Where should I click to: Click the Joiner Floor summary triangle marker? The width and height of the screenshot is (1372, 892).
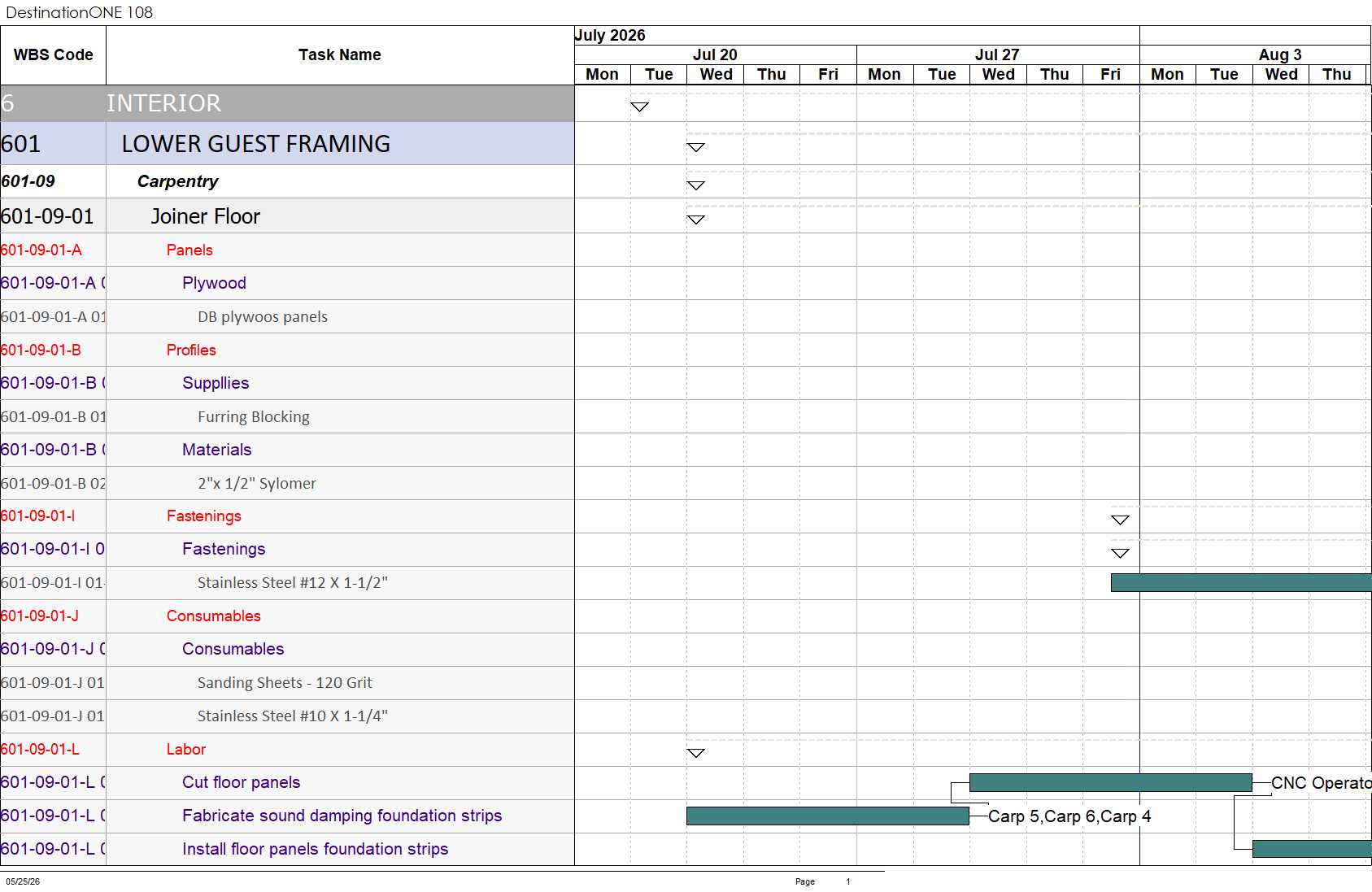695,220
